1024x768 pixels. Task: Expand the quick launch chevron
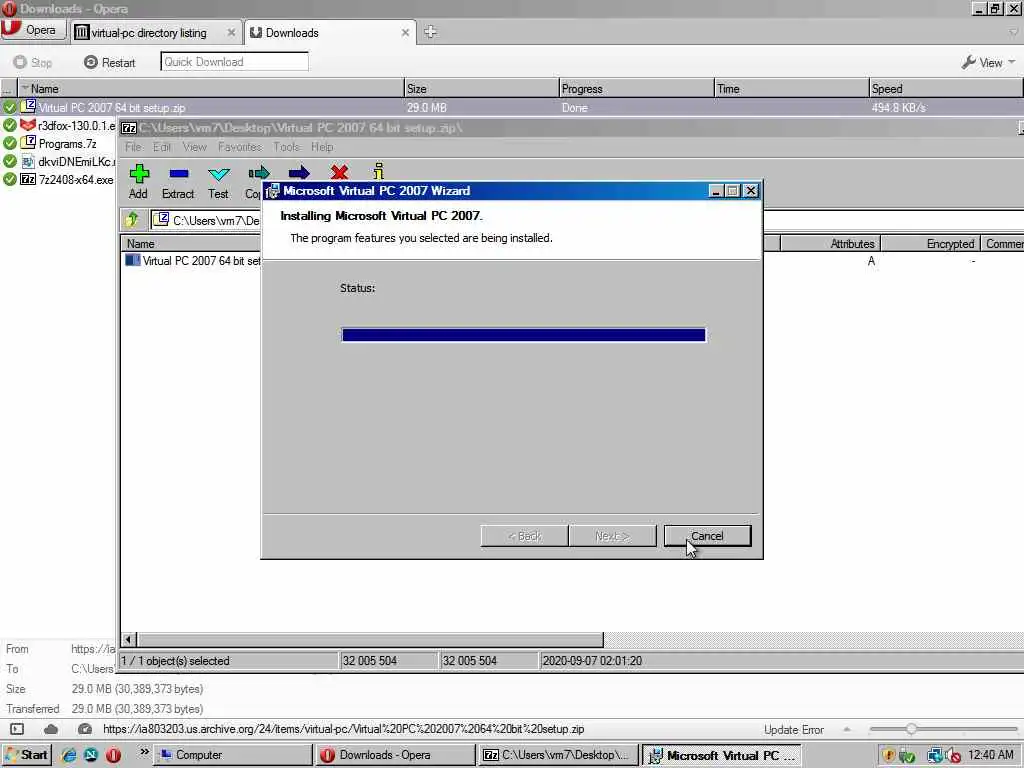click(144, 752)
